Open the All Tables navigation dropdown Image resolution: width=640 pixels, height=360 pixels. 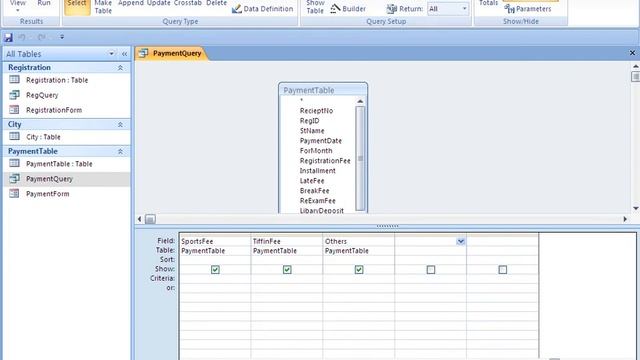[111, 53]
